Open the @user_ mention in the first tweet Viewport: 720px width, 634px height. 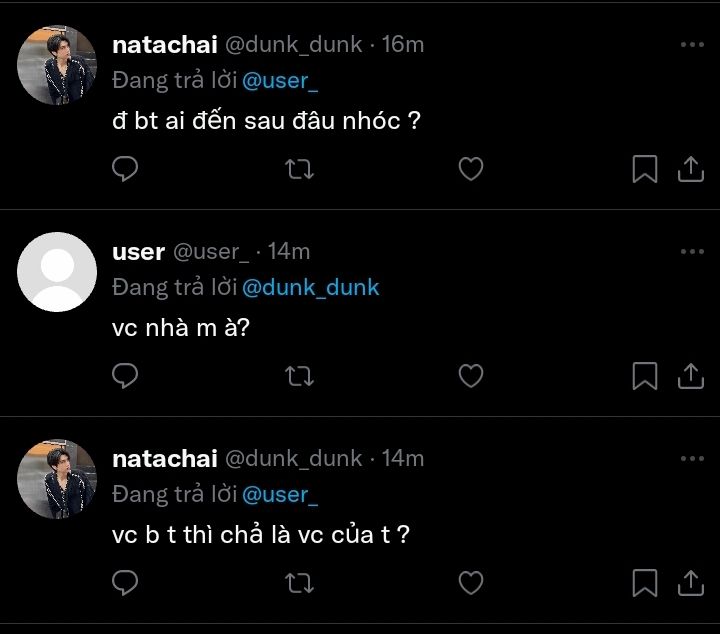(x=280, y=81)
